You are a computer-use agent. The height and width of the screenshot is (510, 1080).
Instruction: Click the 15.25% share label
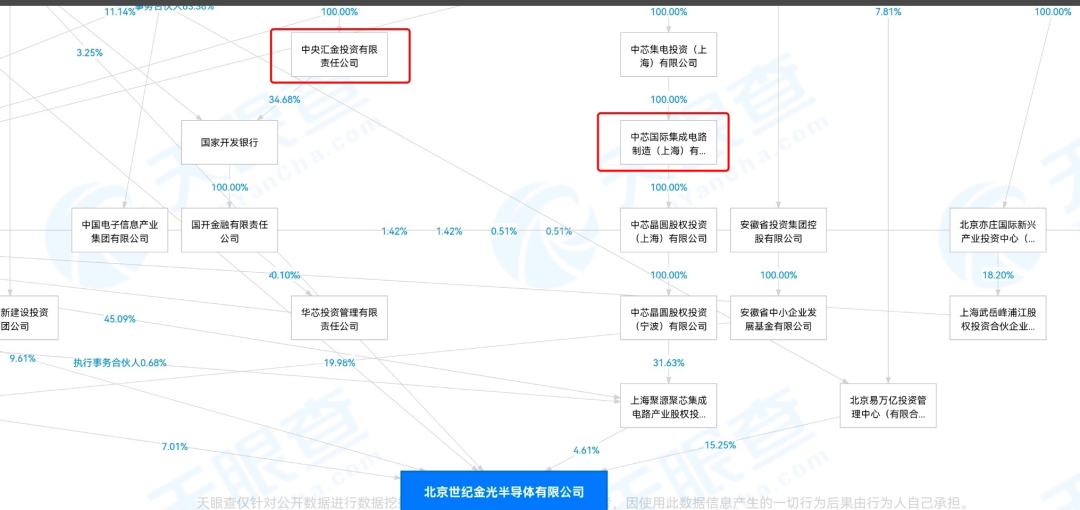pos(720,445)
